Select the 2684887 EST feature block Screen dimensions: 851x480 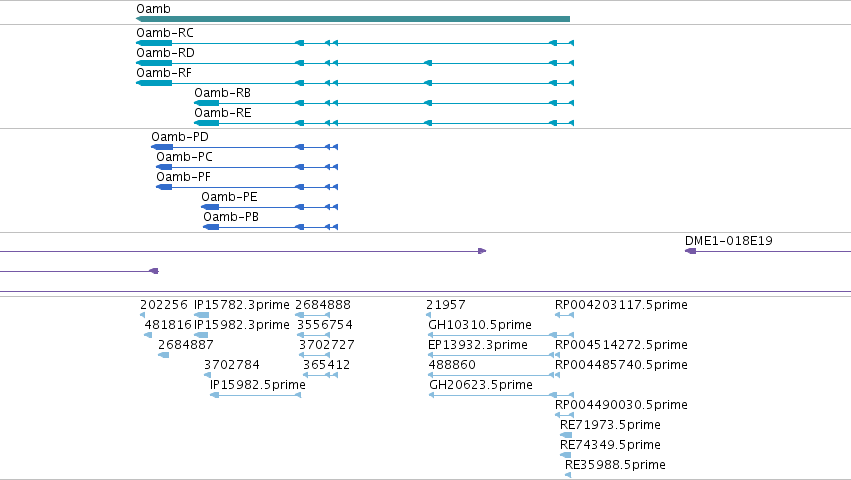coord(163,355)
